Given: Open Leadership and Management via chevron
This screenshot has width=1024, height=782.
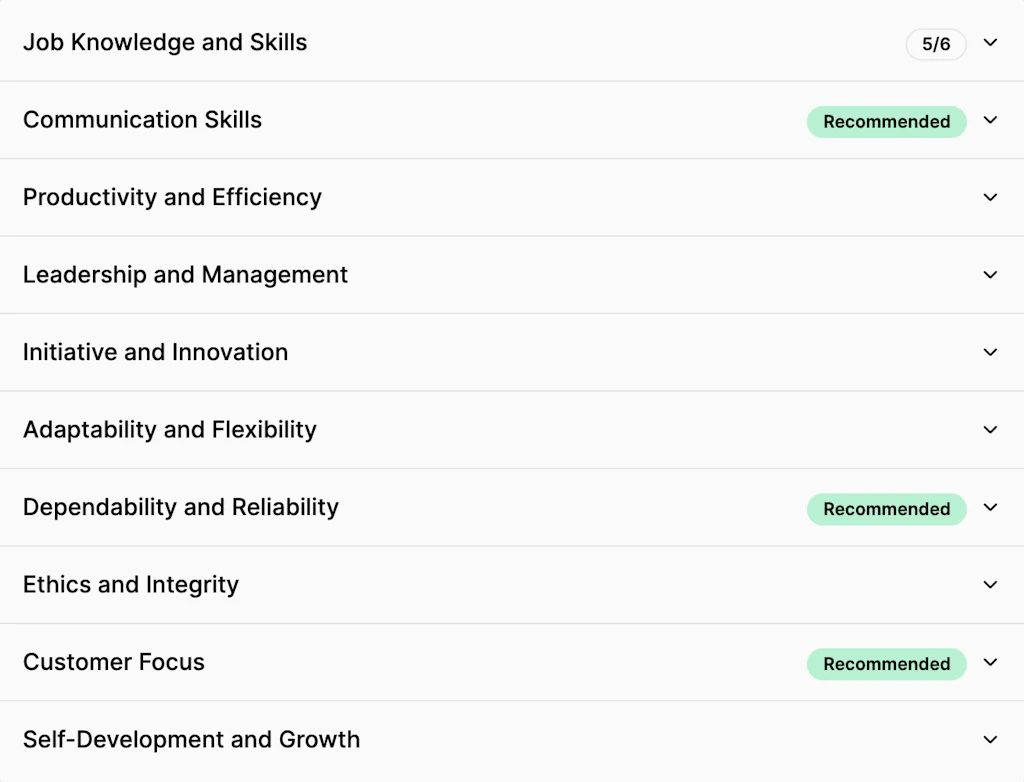Looking at the screenshot, I should [x=990, y=275].
